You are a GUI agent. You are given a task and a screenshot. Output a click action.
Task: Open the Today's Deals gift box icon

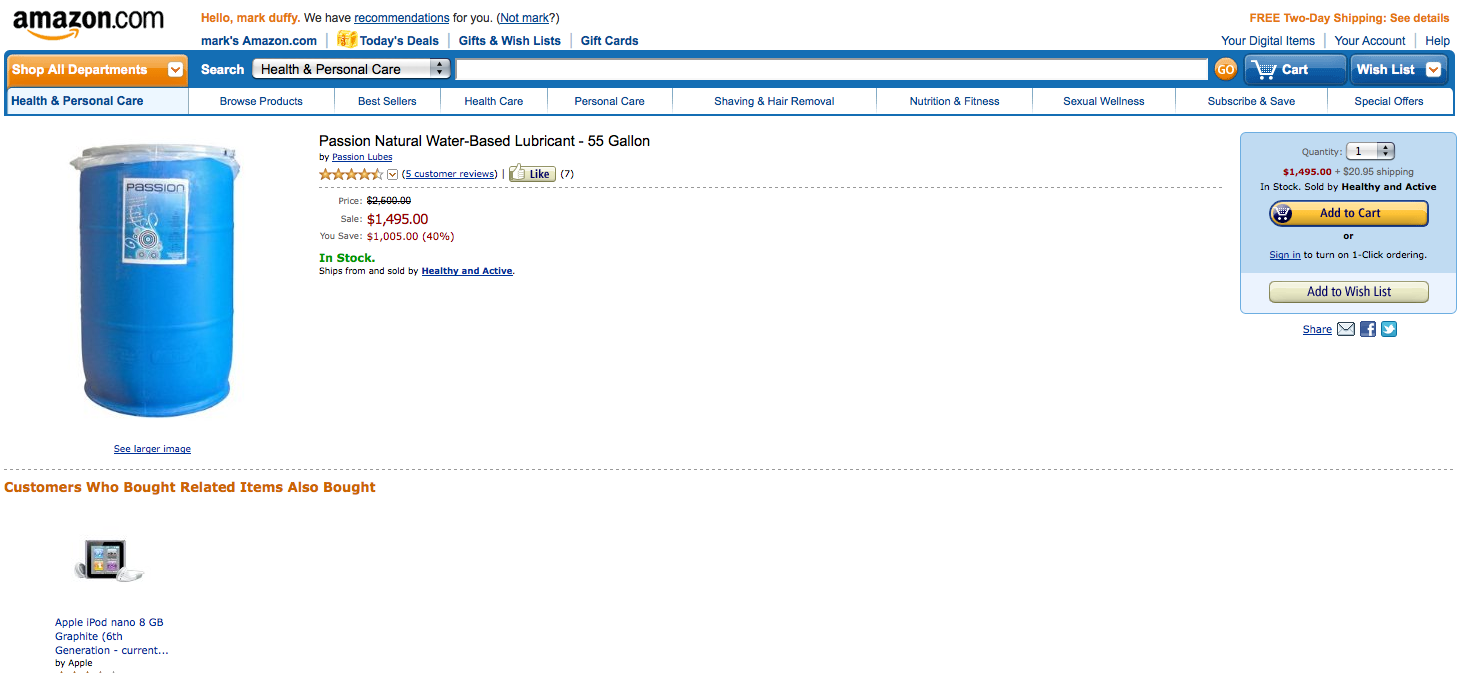(x=347, y=39)
